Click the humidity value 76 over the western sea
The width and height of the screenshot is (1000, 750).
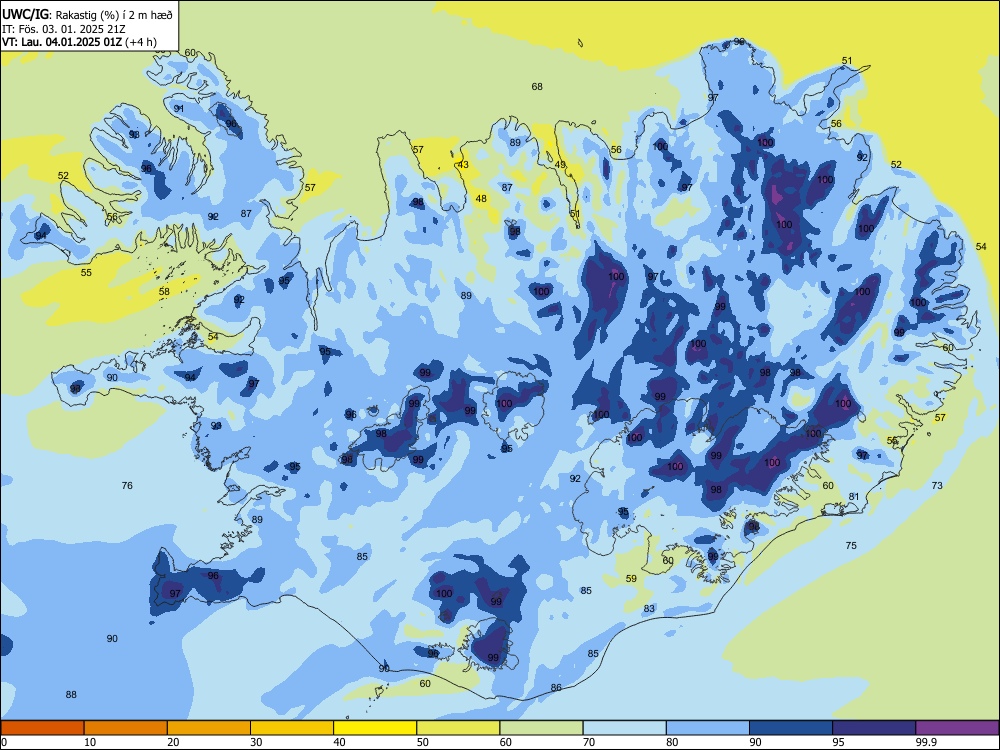[x=127, y=485]
